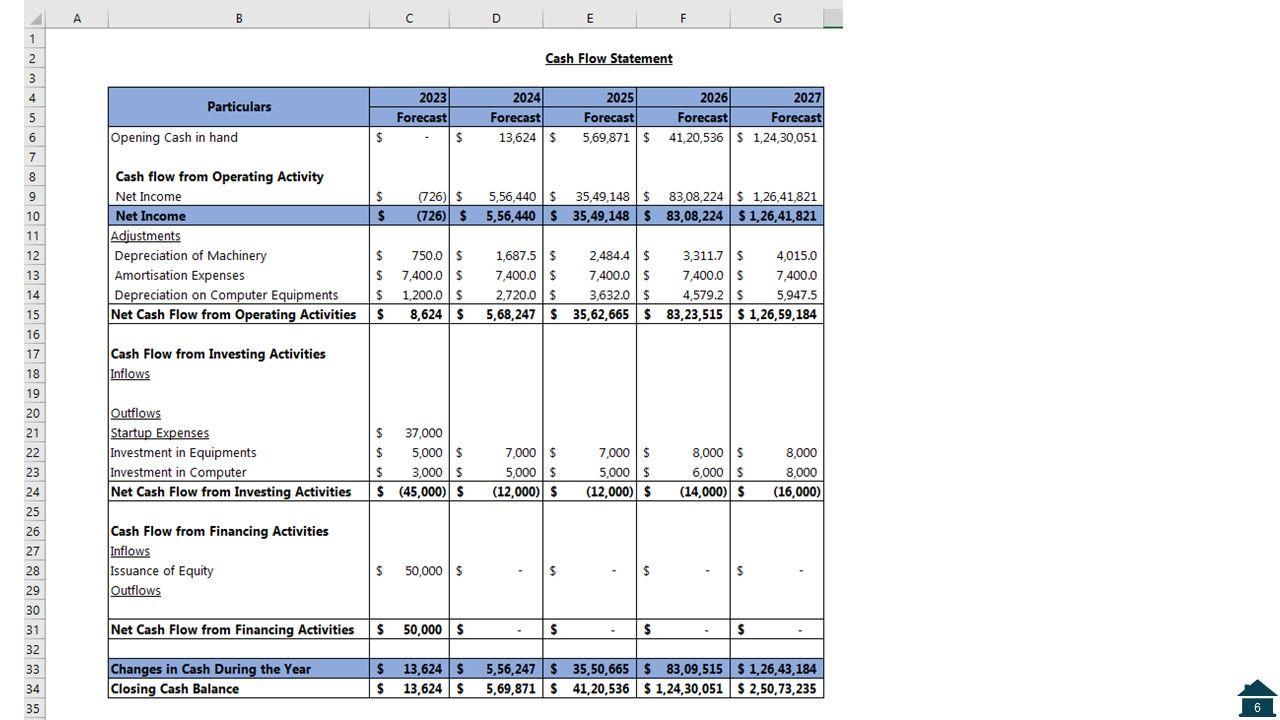
Task: Click the Particulars header cell
Action: [x=239, y=107]
